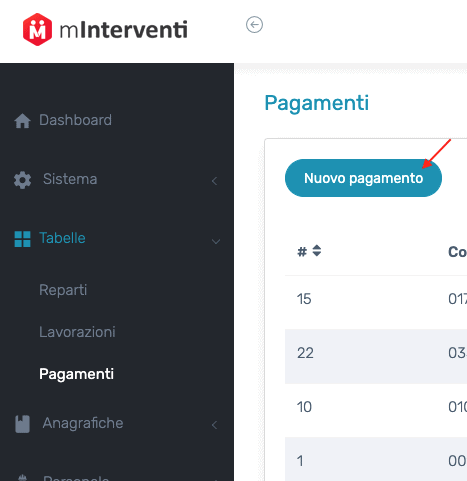The height and width of the screenshot is (481, 467).
Task: Click the Nuovo pagamento button
Action: tap(363, 178)
